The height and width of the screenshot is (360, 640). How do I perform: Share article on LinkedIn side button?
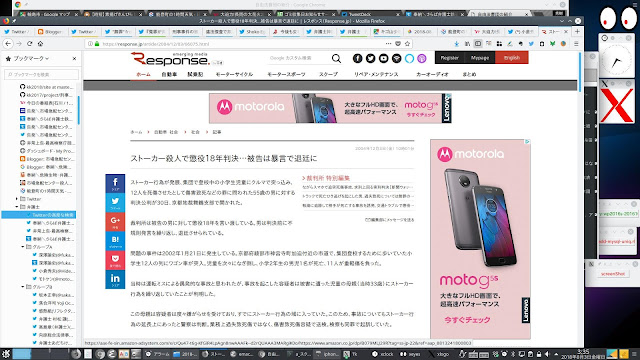[x=115, y=280]
